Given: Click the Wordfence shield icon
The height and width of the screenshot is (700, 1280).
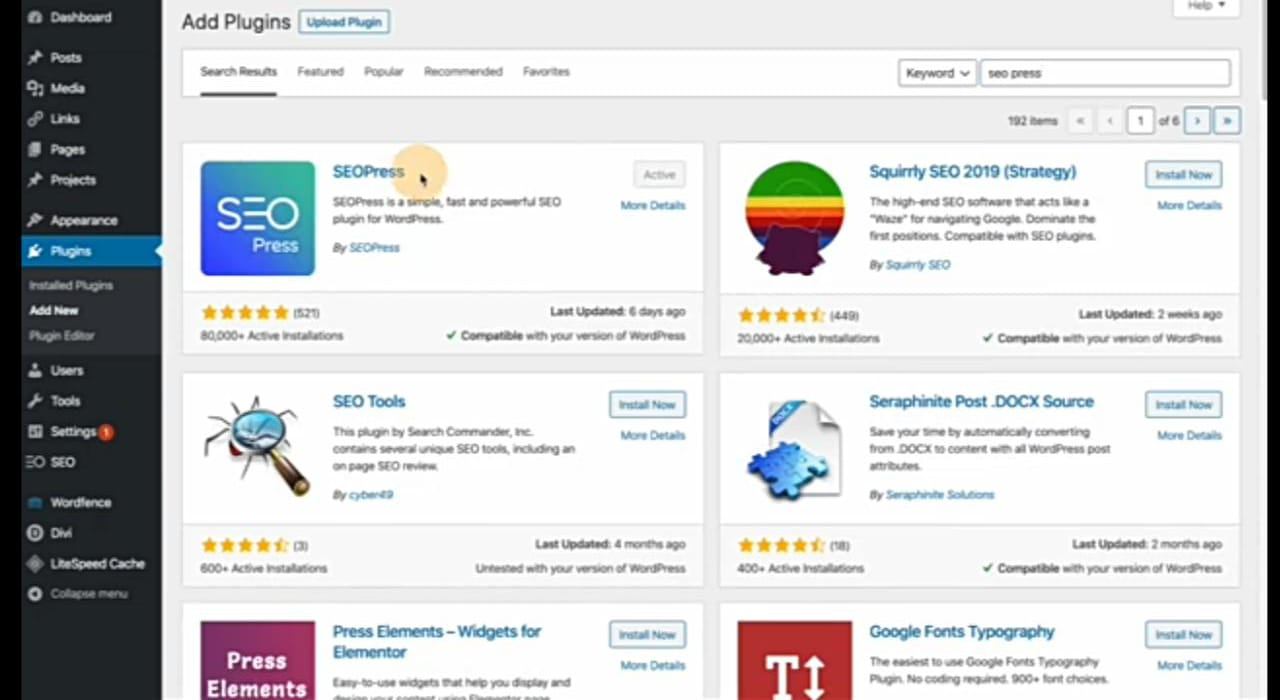Looking at the screenshot, I should pyautogui.click(x=35, y=502).
